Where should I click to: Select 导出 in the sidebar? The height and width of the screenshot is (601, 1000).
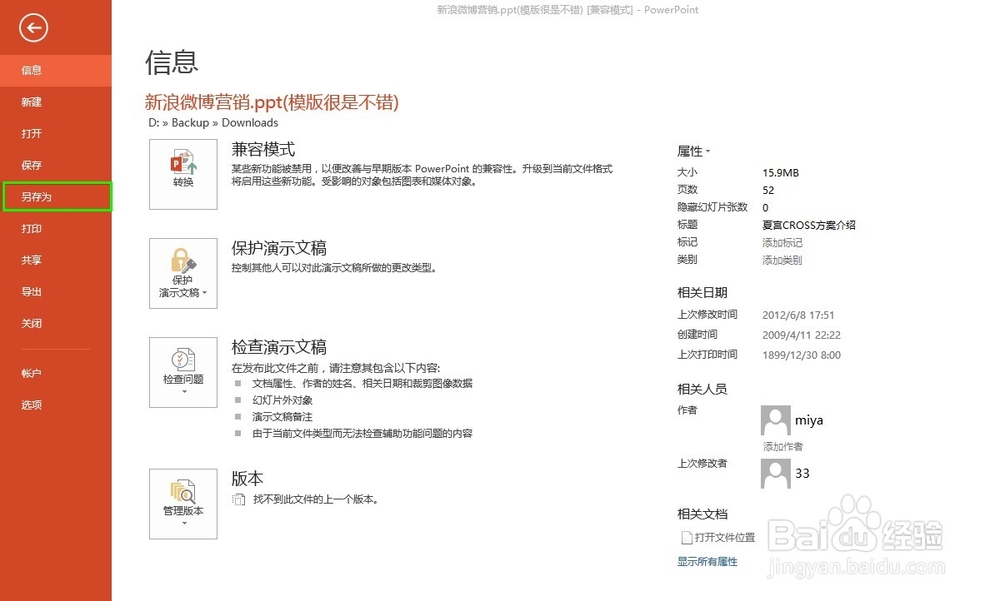pos(55,292)
